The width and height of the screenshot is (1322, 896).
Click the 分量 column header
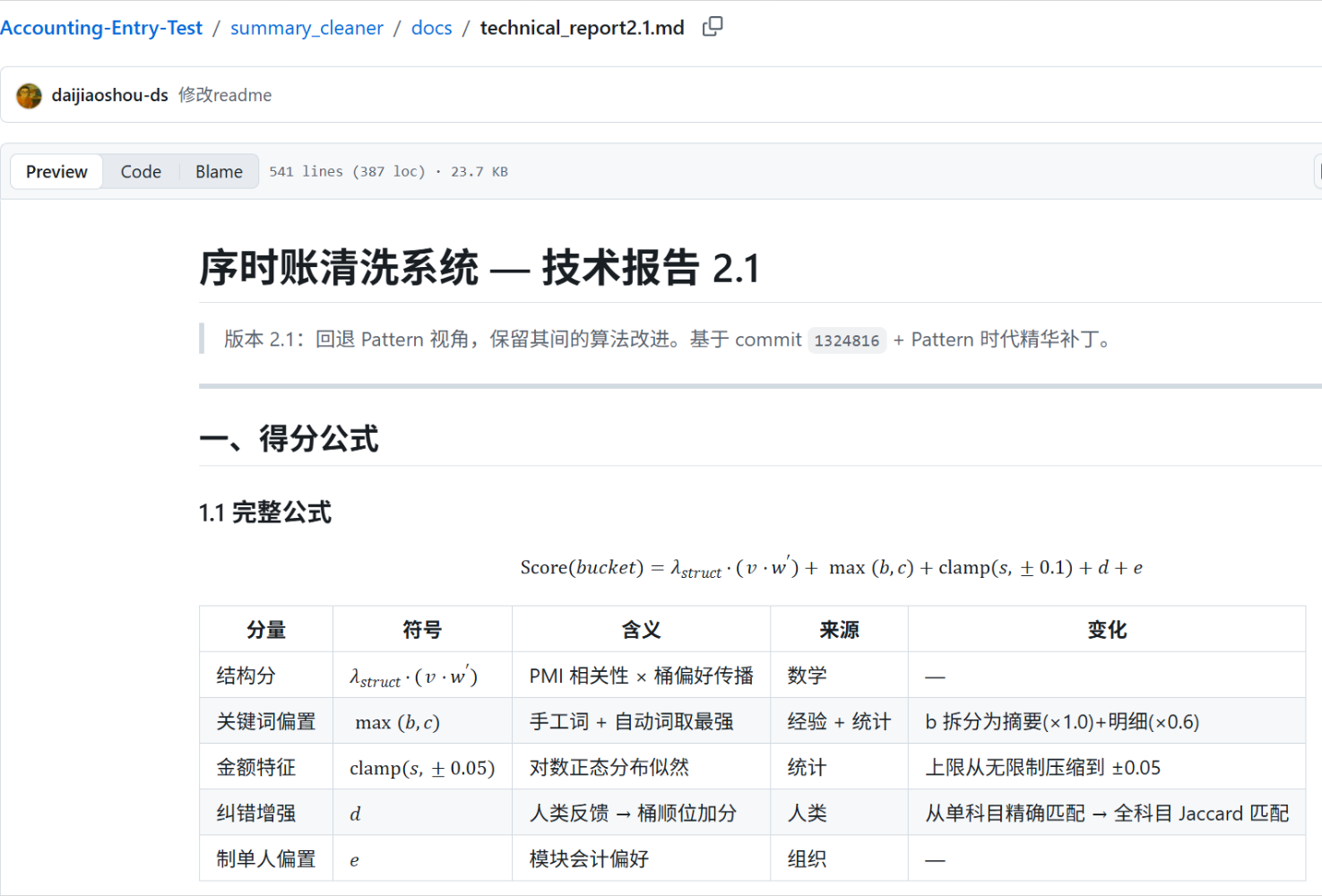(x=266, y=629)
